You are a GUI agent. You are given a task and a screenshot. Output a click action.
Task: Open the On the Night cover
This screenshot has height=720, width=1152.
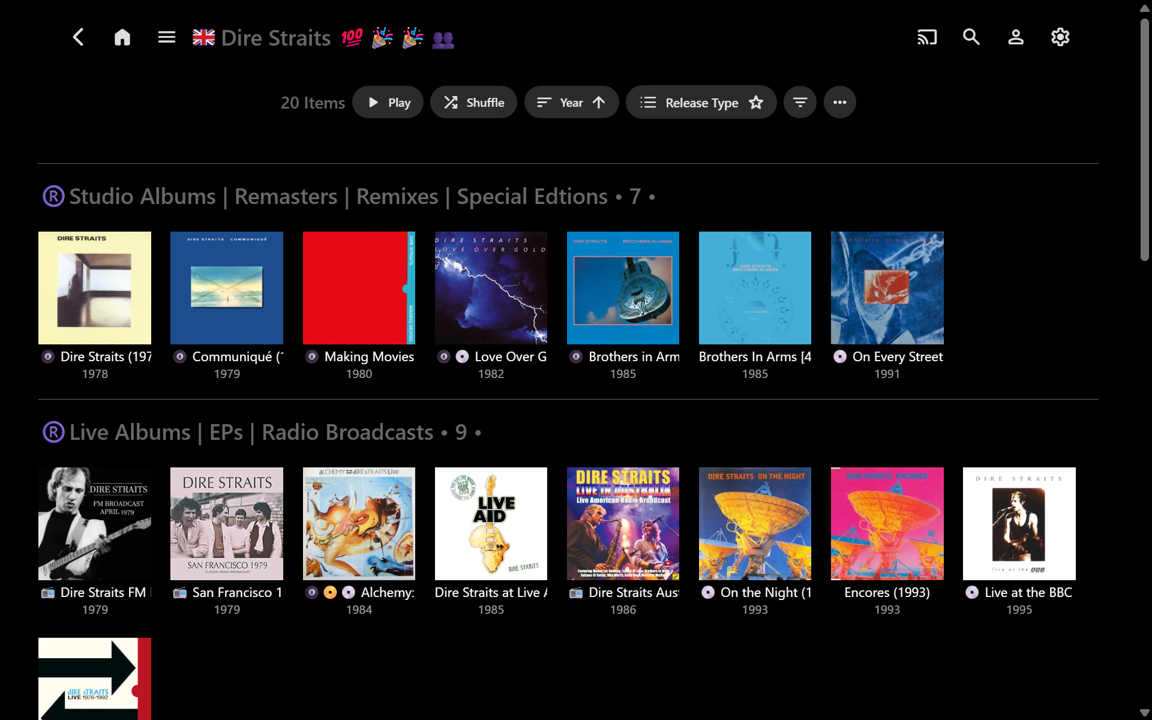pyautogui.click(x=755, y=524)
